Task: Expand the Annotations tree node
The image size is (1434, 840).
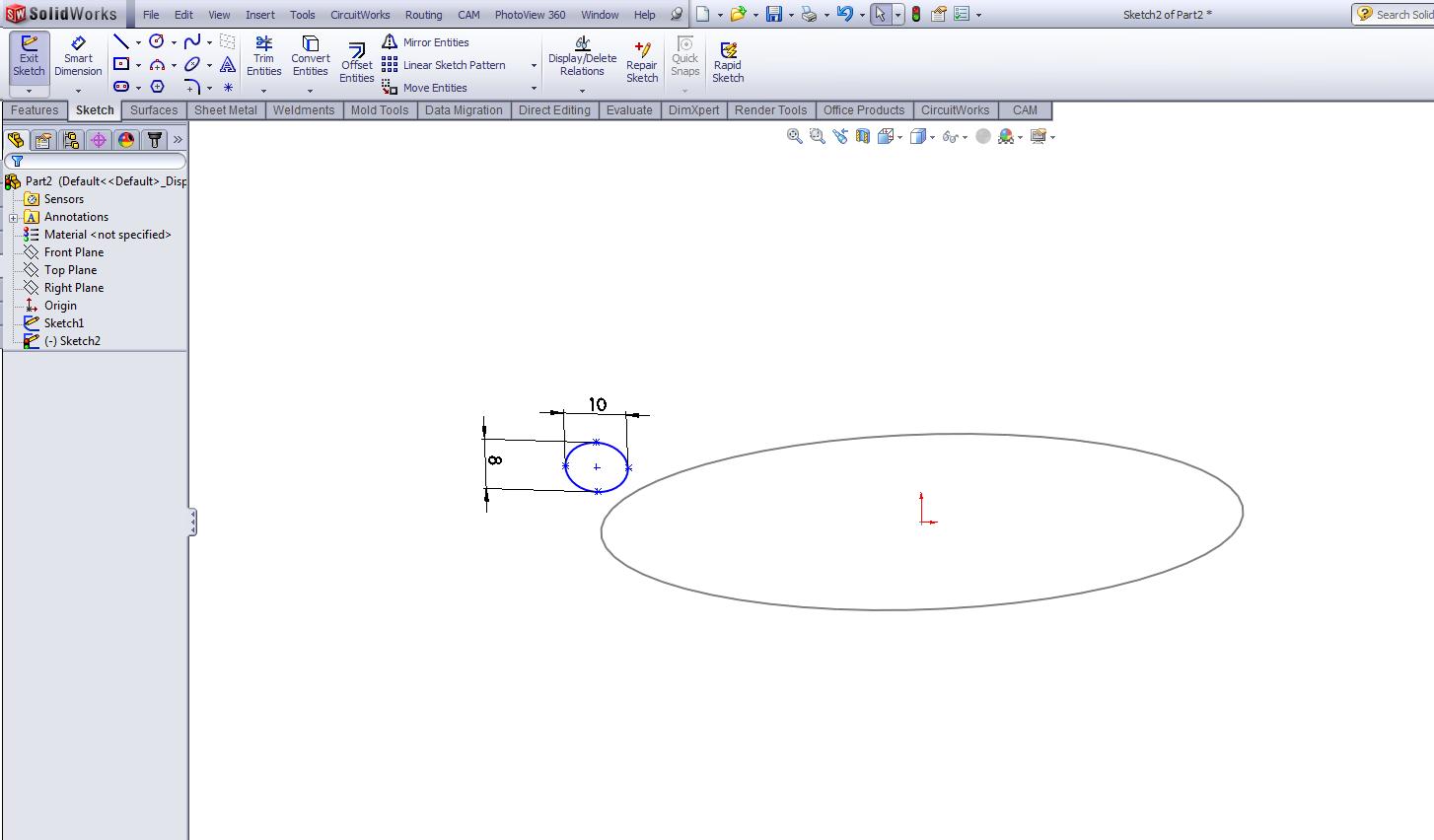Action: tap(14, 218)
